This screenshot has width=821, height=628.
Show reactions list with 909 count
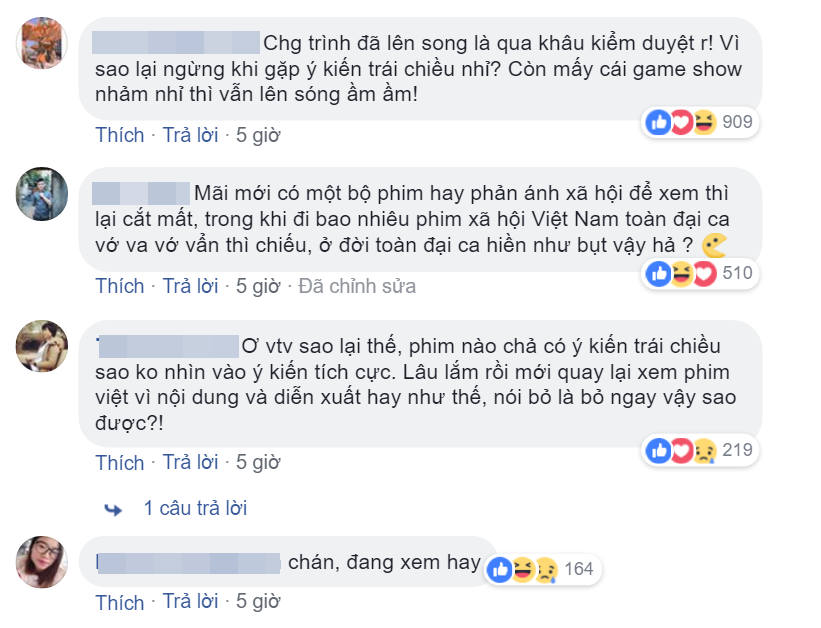tap(737, 123)
